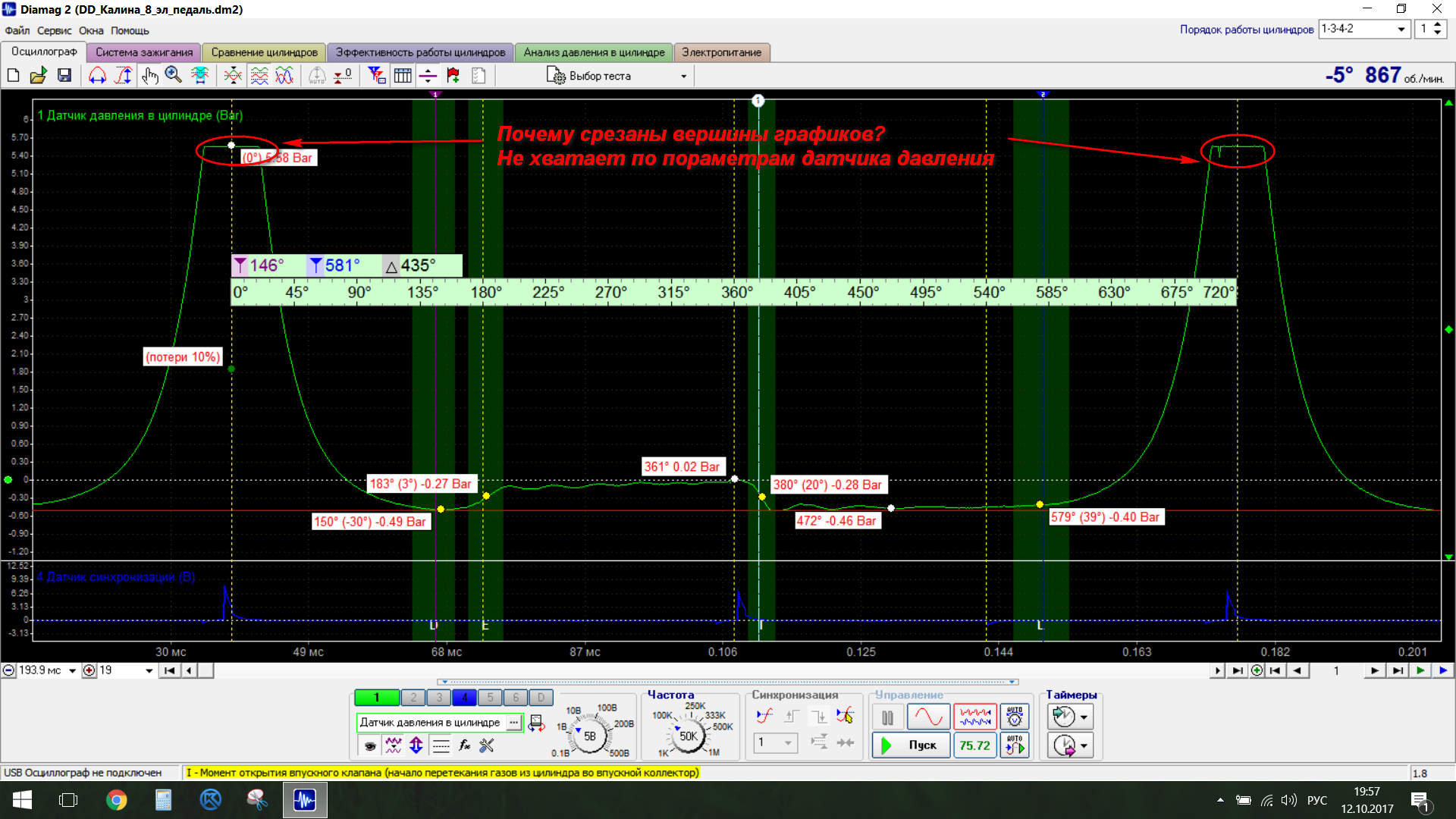
Task: Increase the cylinder number spinner
Action: point(1437,25)
